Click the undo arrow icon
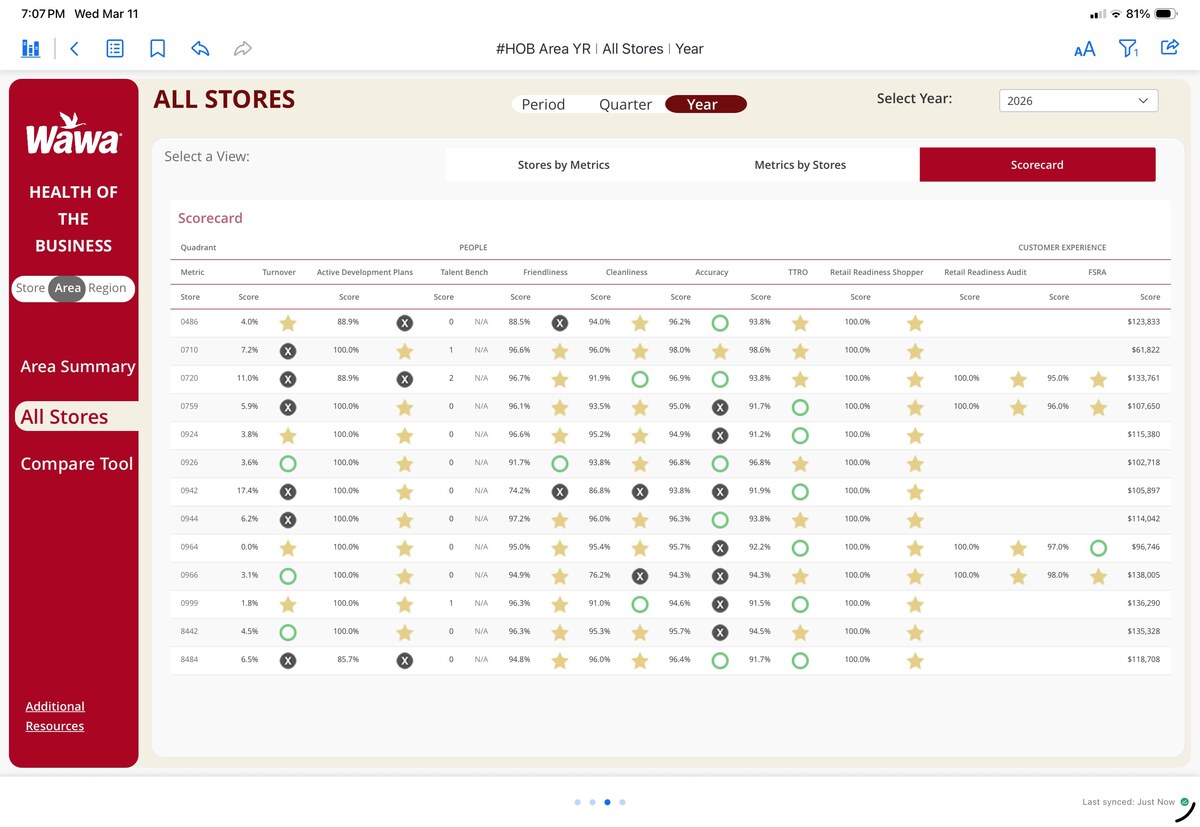1200x827 pixels. point(200,48)
